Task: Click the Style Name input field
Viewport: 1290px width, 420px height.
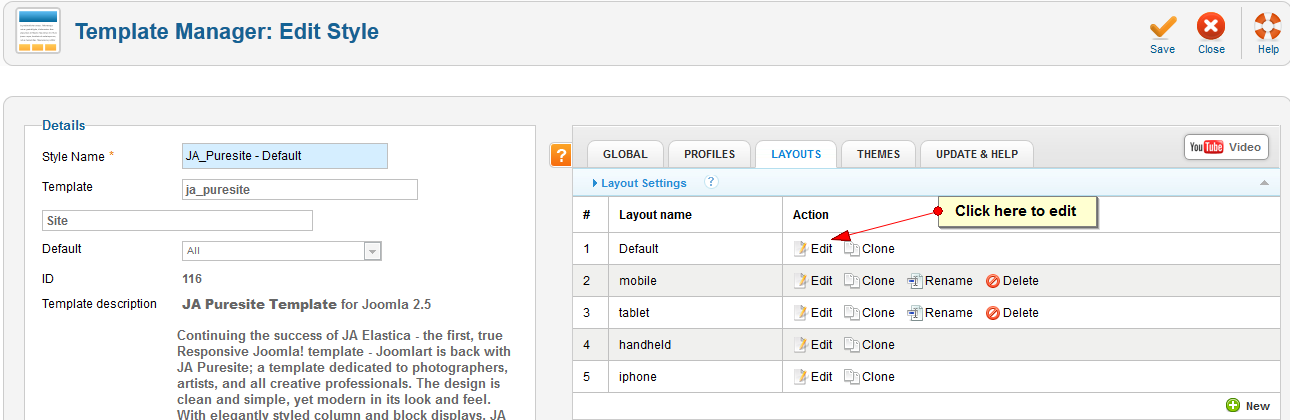Action: 285,156
